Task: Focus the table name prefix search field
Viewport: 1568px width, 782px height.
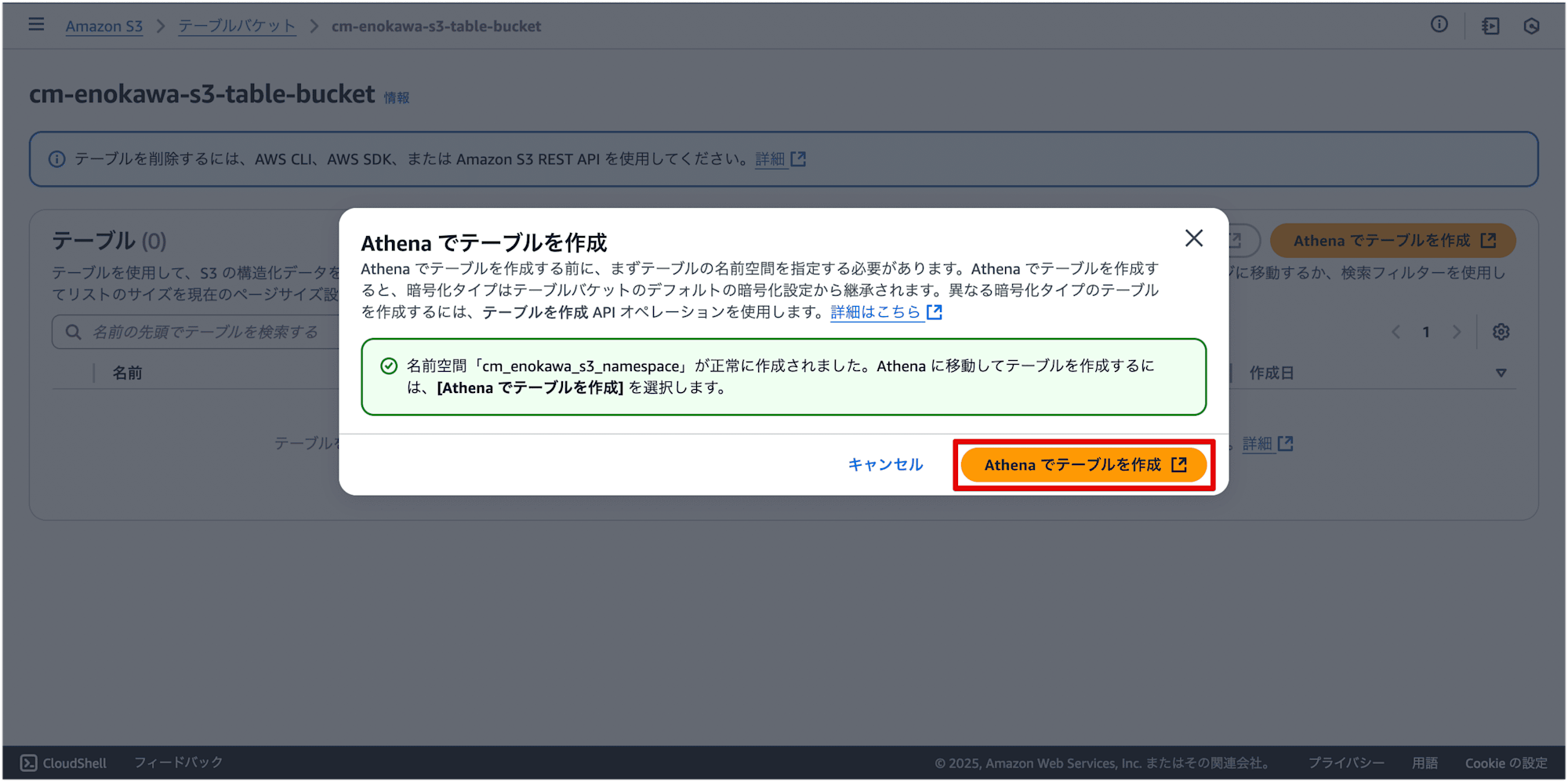Action: (x=196, y=333)
